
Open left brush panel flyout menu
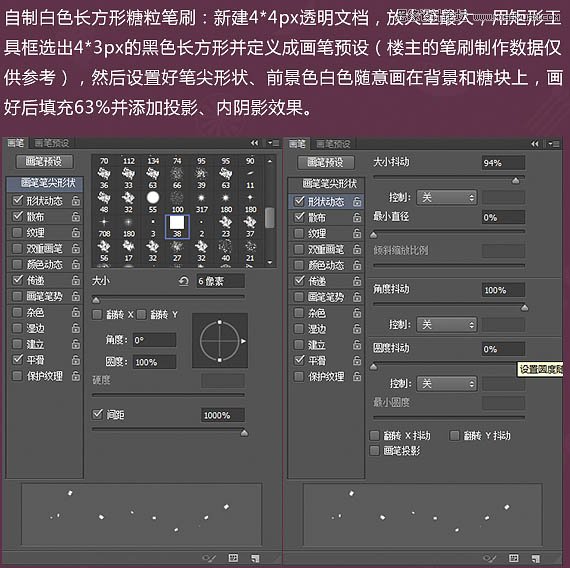pos(273,143)
